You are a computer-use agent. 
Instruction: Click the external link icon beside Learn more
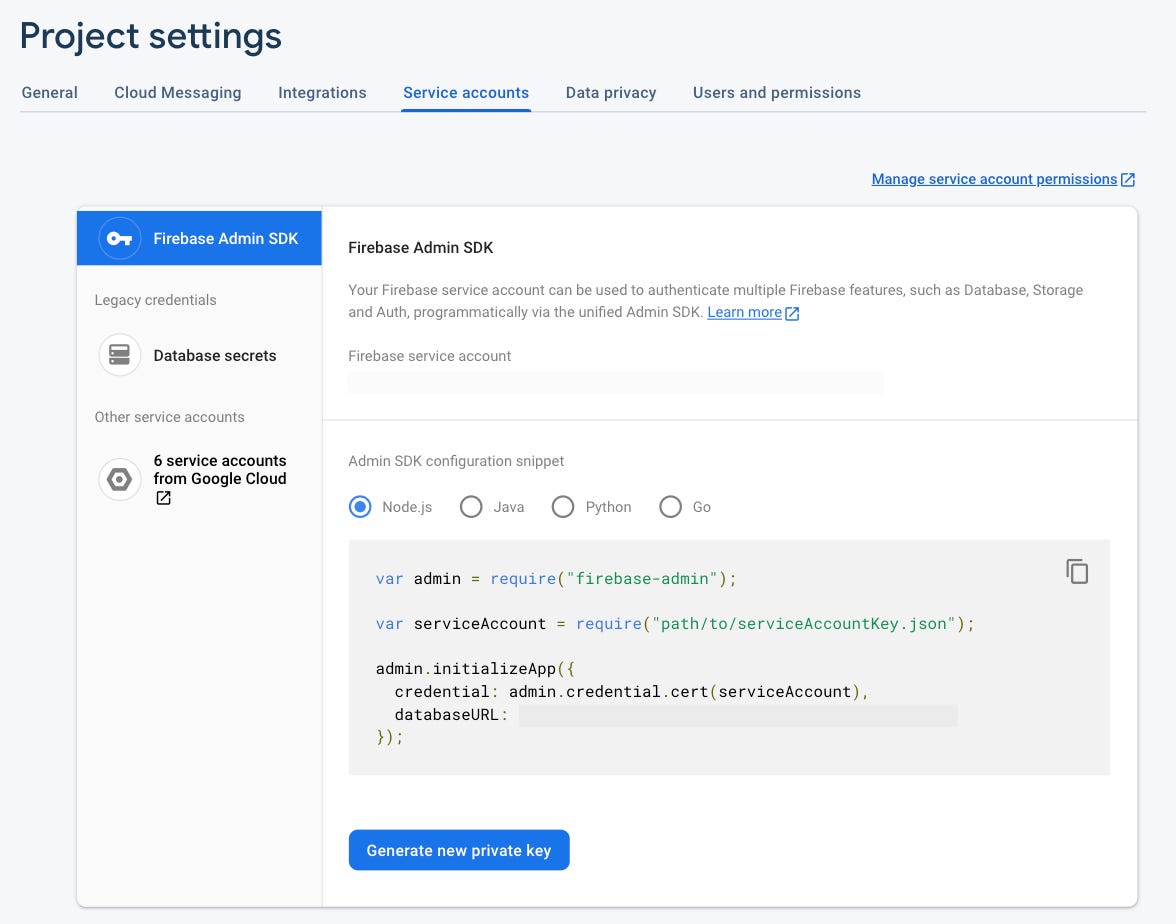click(792, 314)
